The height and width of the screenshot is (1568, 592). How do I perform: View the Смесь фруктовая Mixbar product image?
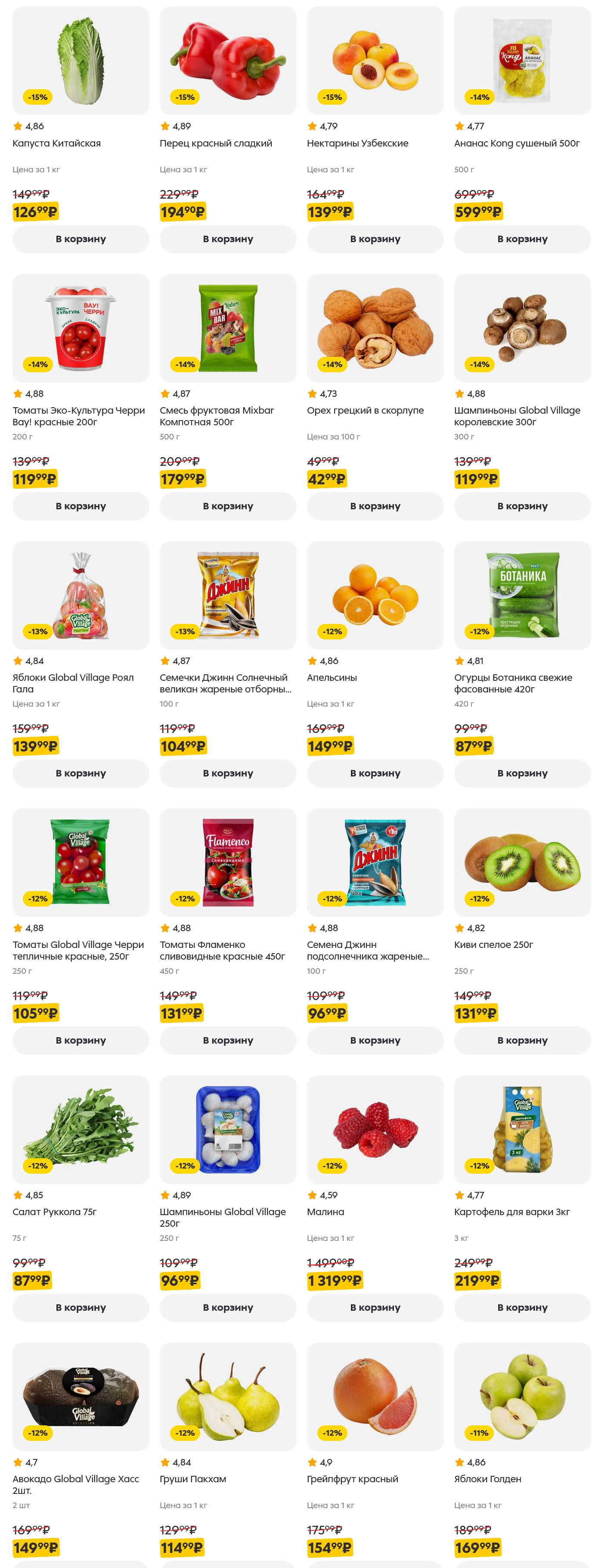tap(228, 328)
